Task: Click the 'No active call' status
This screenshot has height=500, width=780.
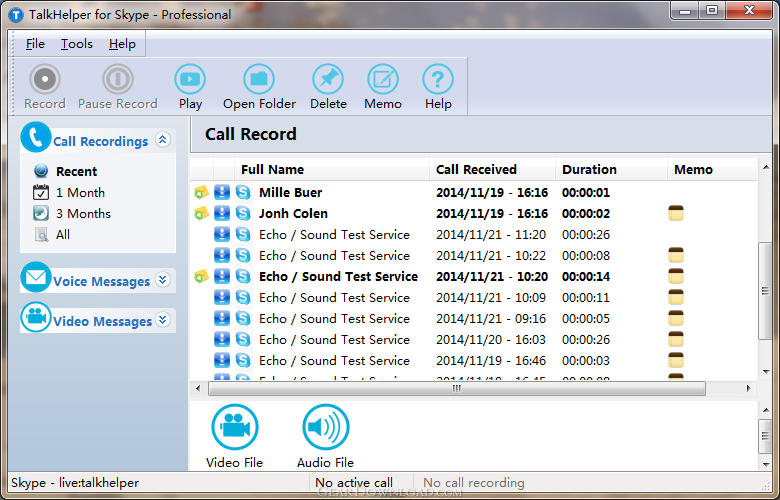Action: (x=354, y=483)
